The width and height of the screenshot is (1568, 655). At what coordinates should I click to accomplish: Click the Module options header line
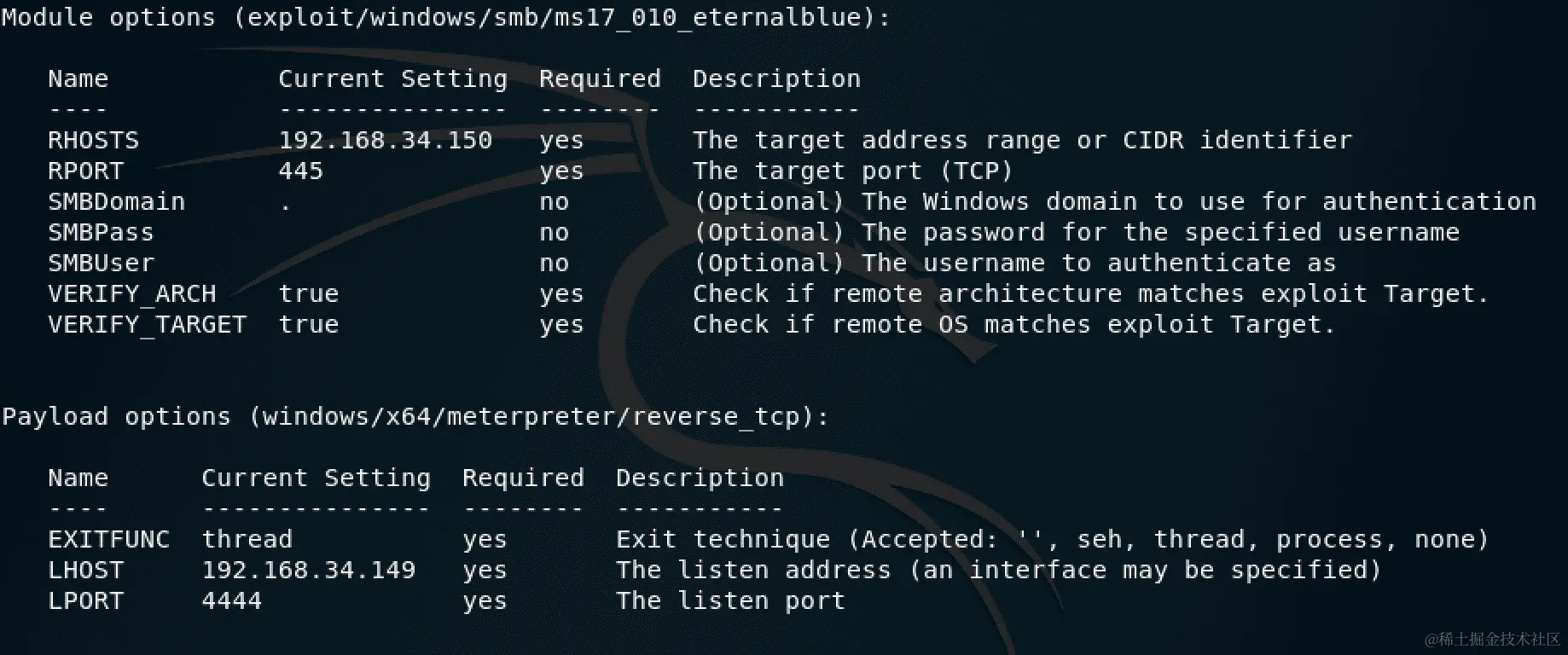point(446,17)
